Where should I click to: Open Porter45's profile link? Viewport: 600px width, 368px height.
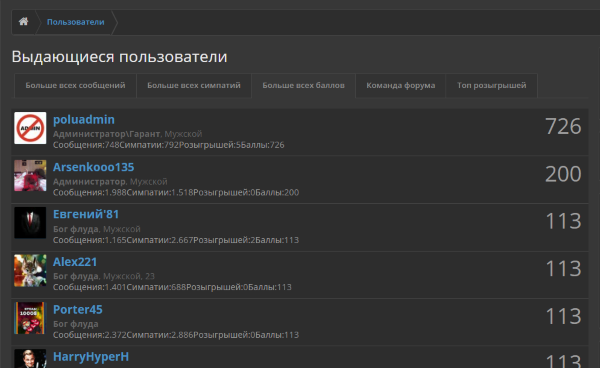(78, 309)
